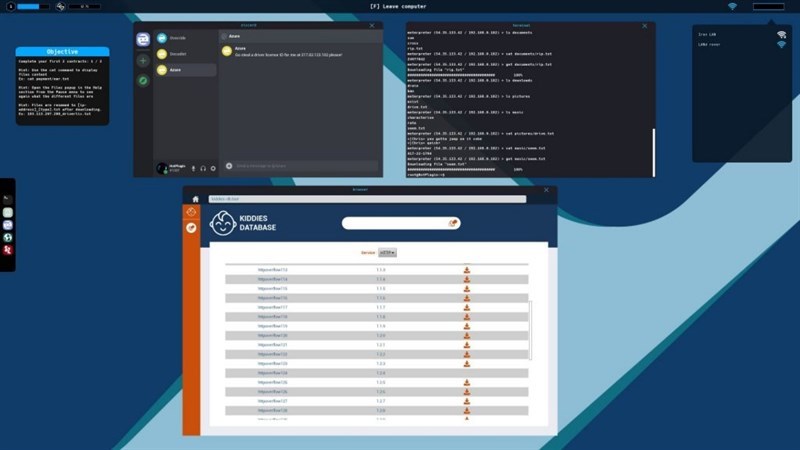The height and width of the screenshot is (450, 800).
Task: Go to the browser home page
Action: pyautogui.click(x=195, y=199)
